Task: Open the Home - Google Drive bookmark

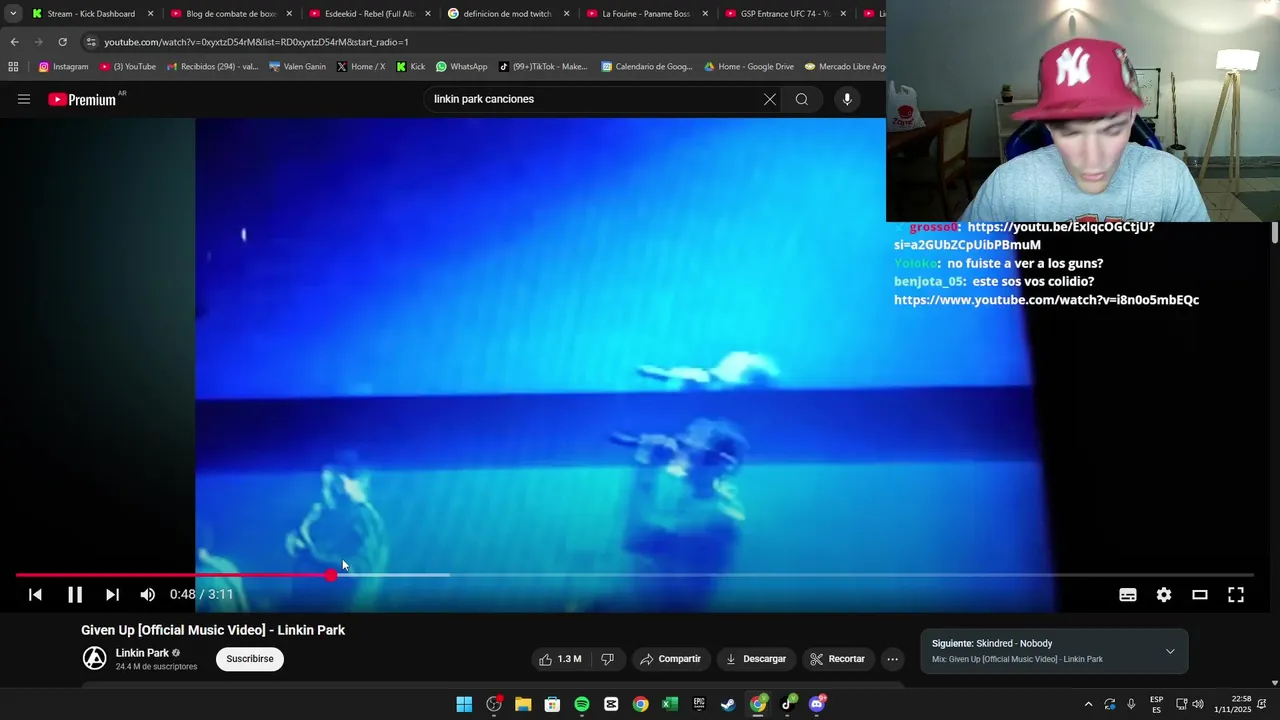Action: (749, 67)
